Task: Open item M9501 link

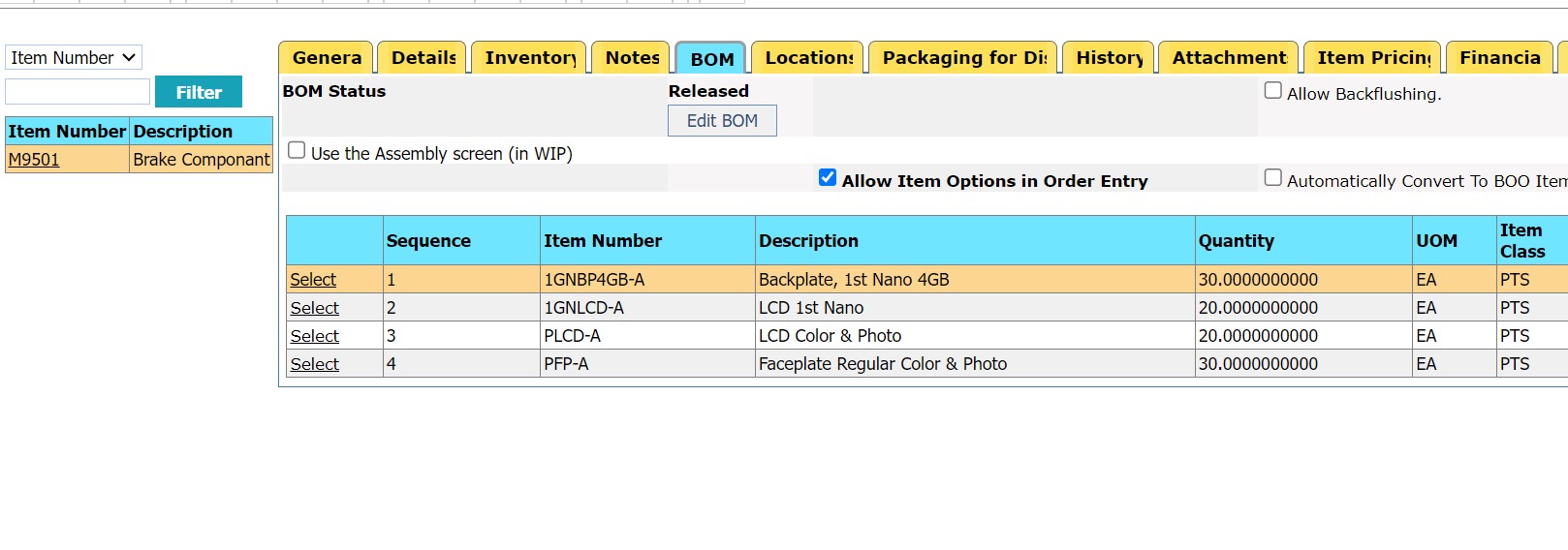Action: (34, 160)
